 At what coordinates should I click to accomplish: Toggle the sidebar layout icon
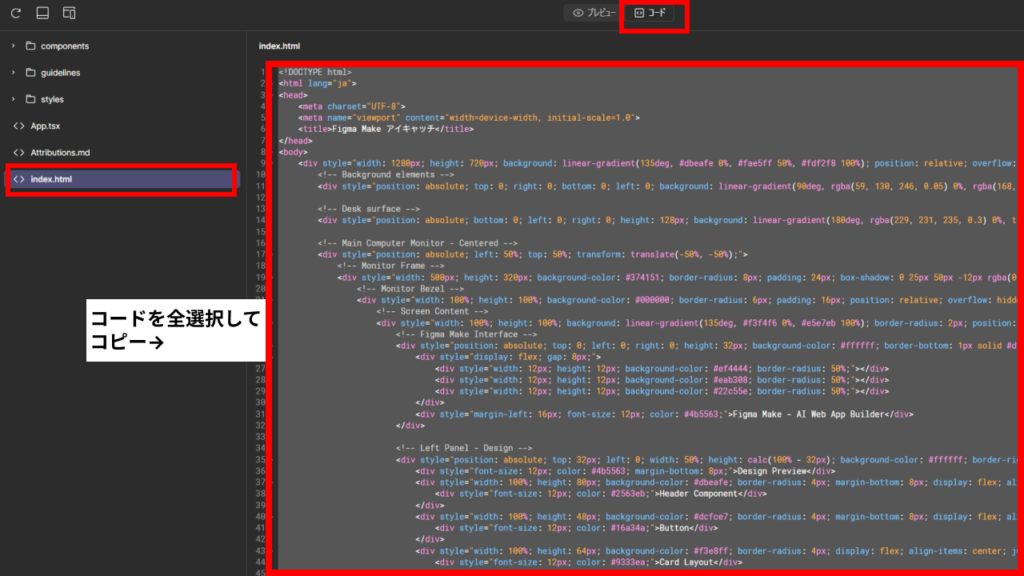point(69,13)
